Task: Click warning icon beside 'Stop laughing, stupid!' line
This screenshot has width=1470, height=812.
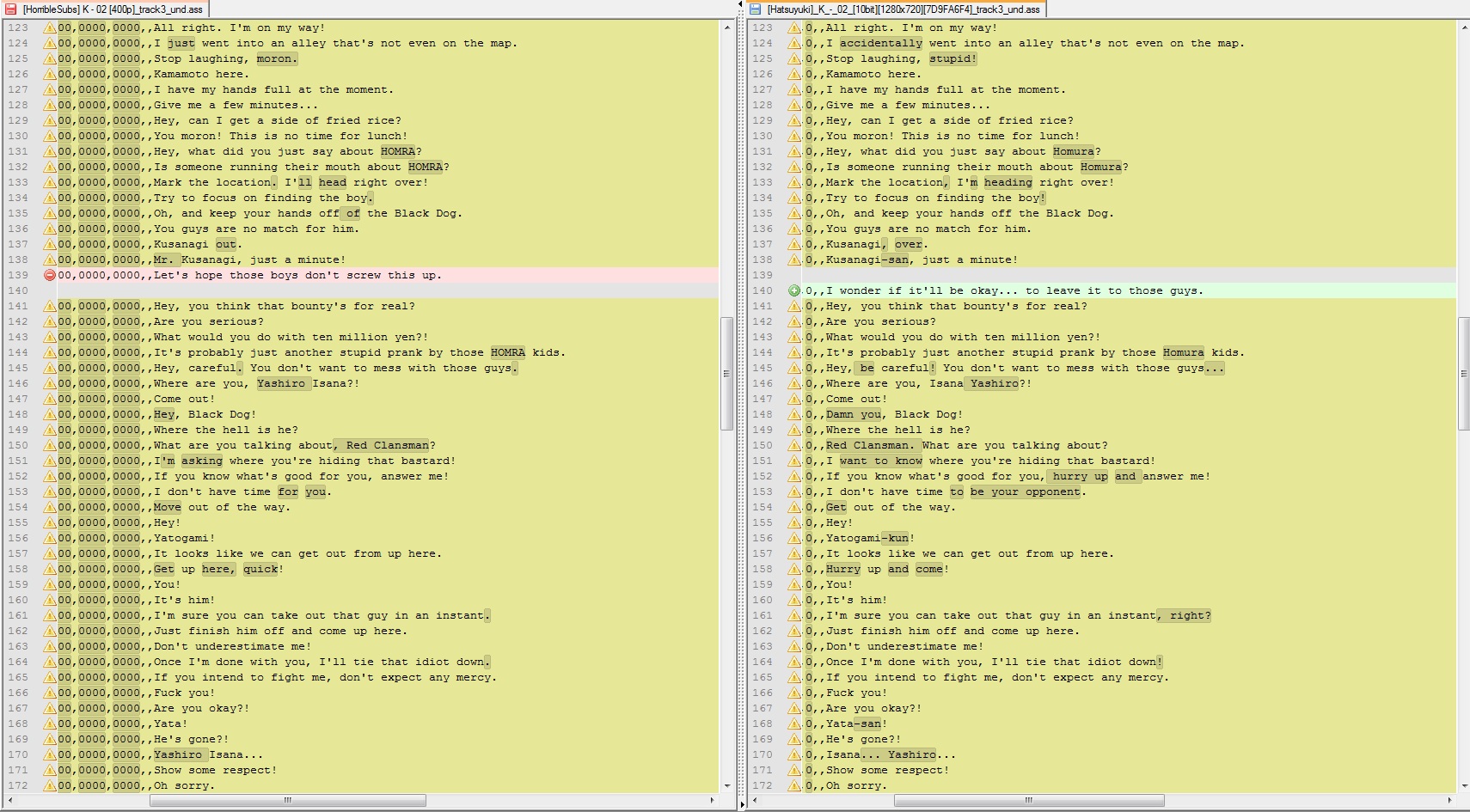Action: coord(795,58)
